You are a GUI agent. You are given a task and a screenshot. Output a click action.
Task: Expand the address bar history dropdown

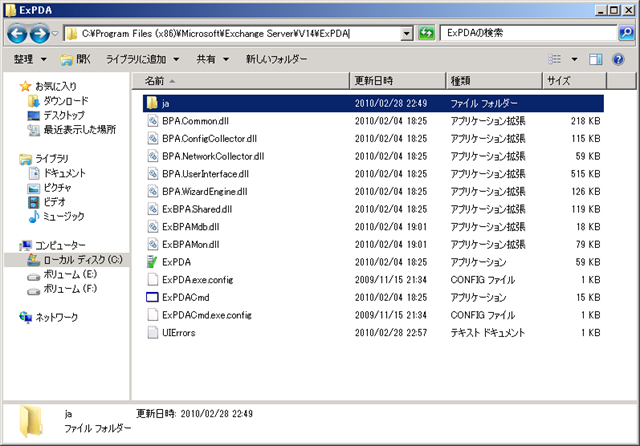(x=407, y=33)
